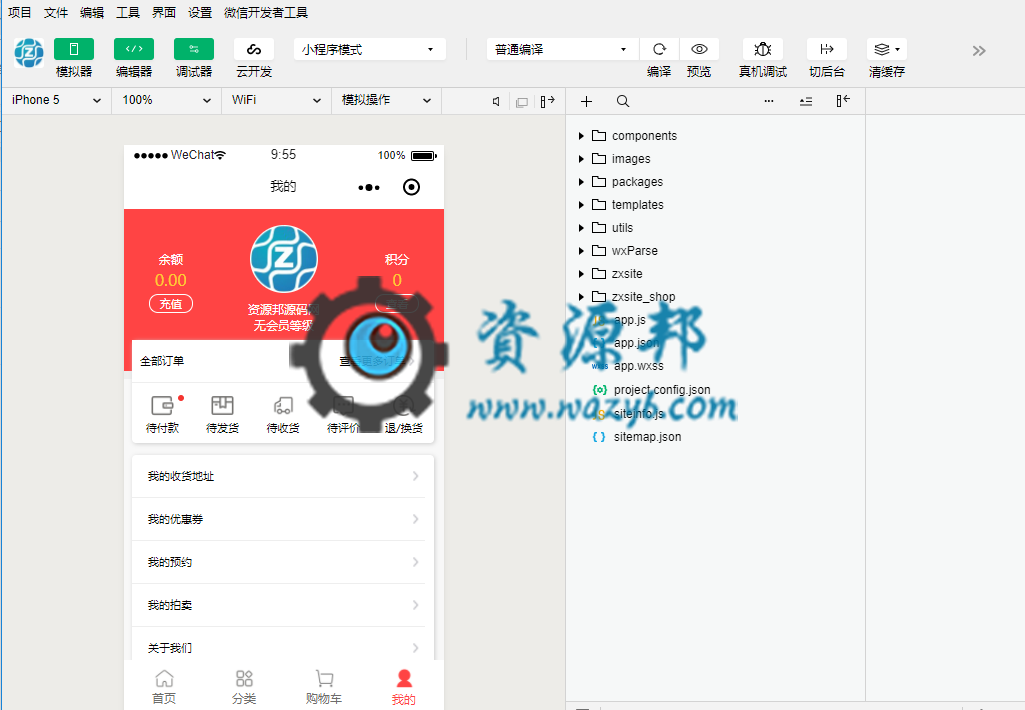The width and height of the screenshot is (1025, 710).
Task: Search files with magnifier icon
Action: 623,101
